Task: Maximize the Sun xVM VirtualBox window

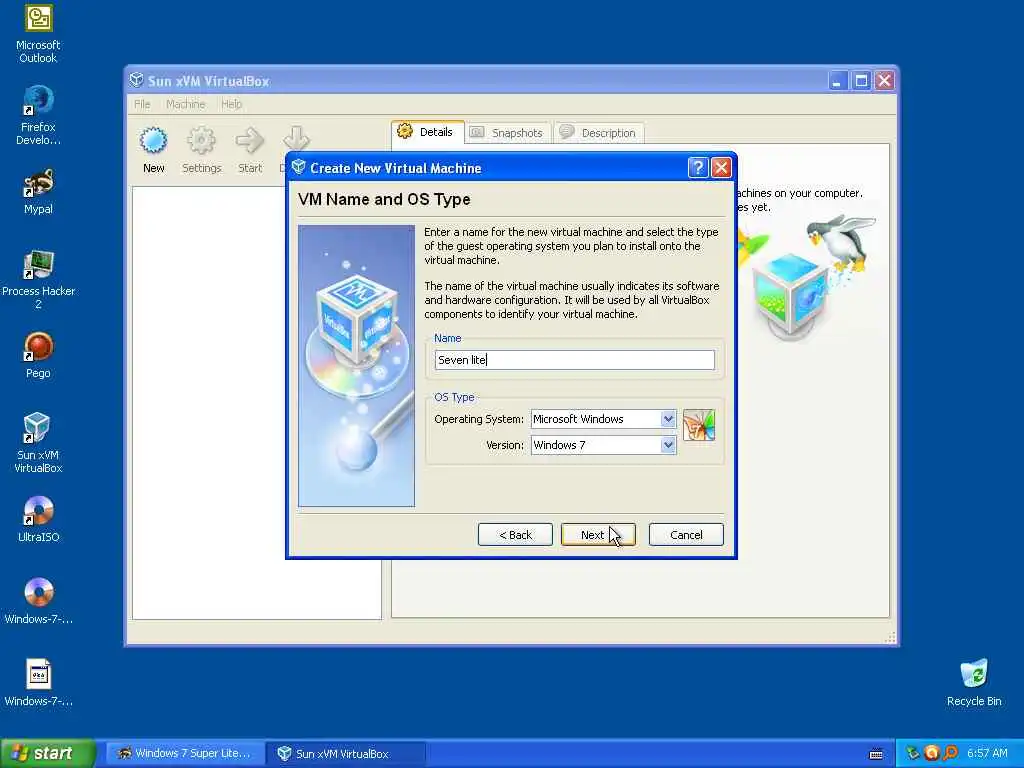Action: pos(861,81)
